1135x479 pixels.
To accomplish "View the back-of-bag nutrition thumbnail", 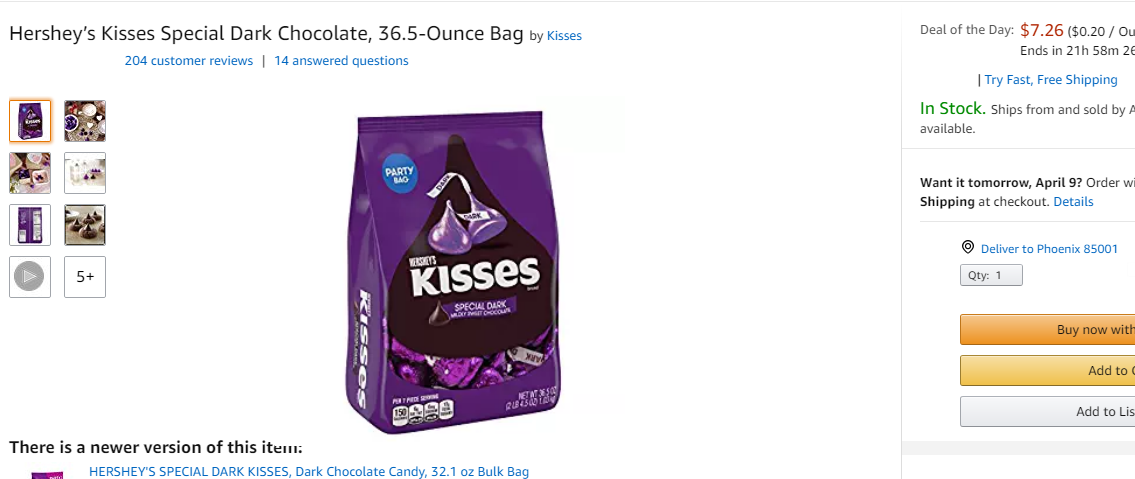I will (30, 225).
